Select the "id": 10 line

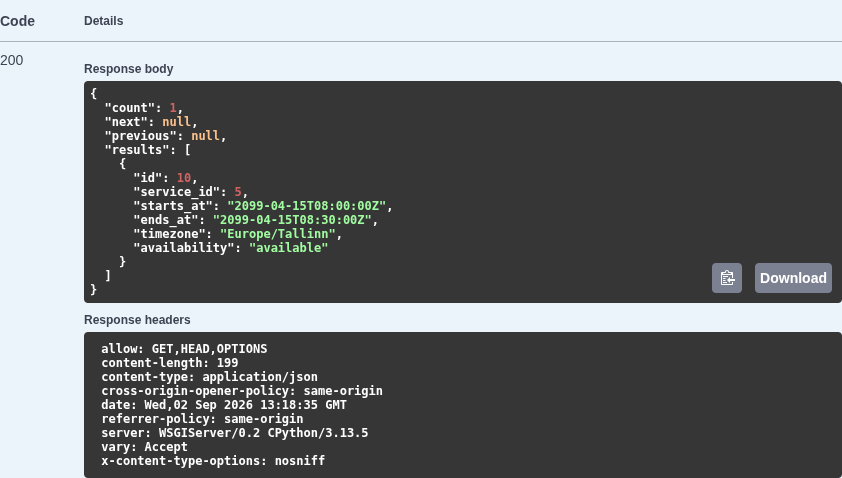pyautogui.click(x=165, y=178)
